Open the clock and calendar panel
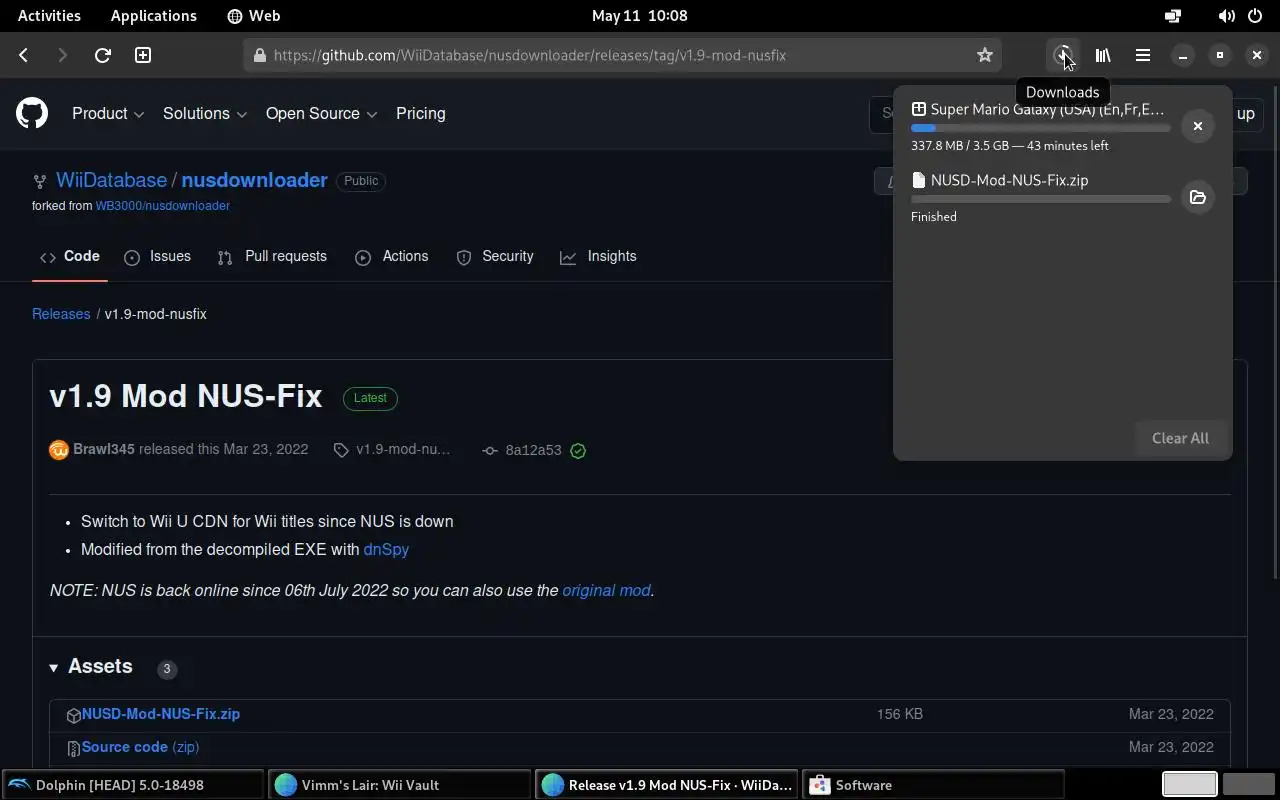 point(640,16)
